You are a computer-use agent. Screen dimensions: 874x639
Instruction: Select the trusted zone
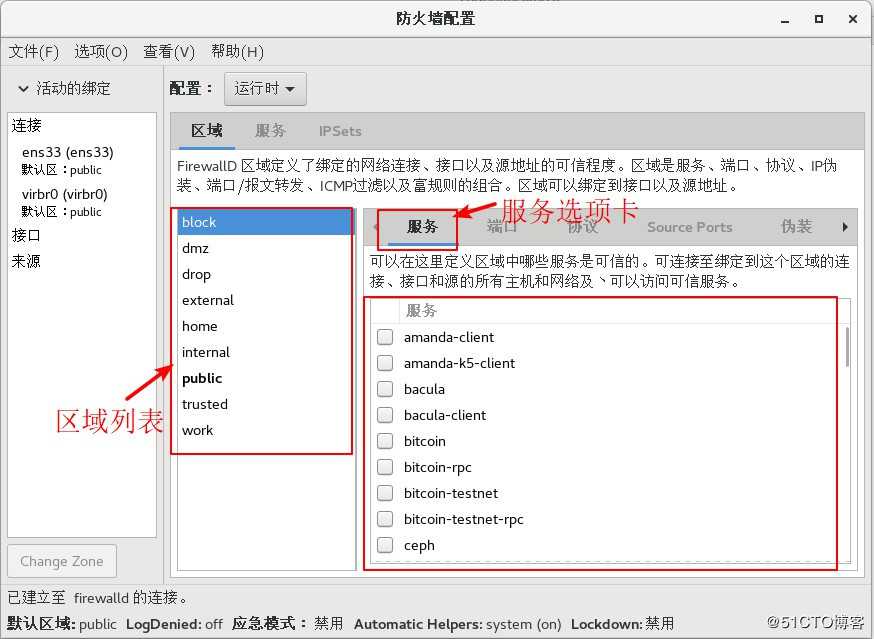coord(265,404)
